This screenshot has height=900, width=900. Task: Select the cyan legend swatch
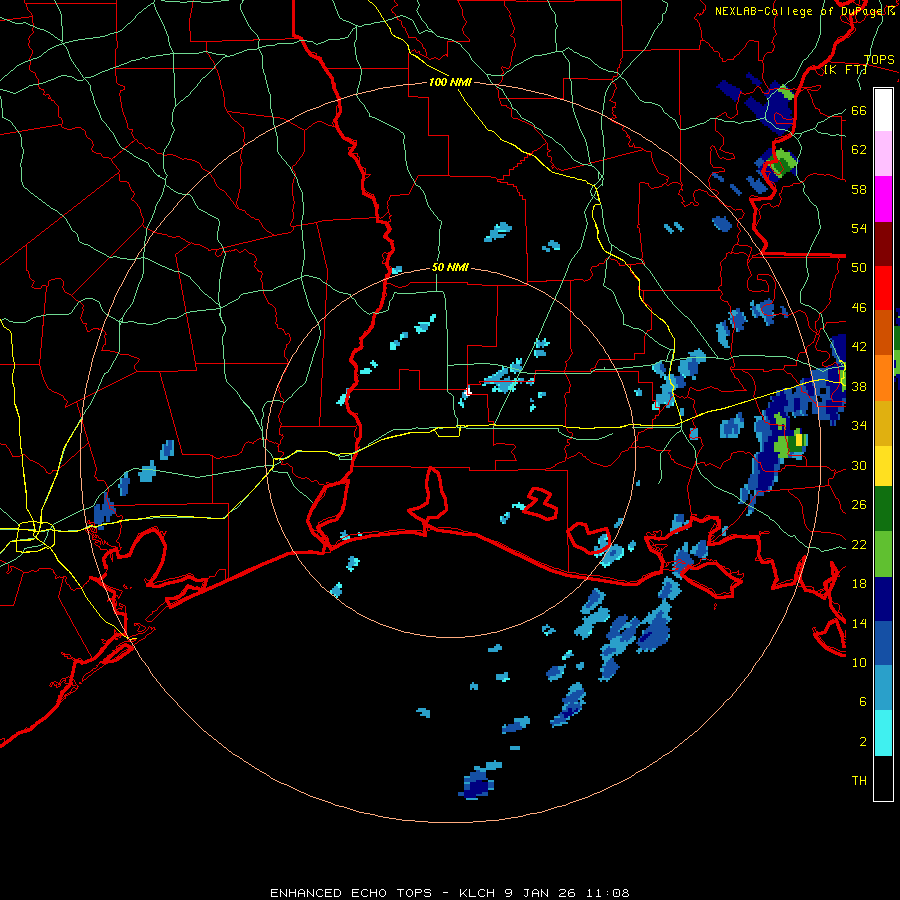883,733
